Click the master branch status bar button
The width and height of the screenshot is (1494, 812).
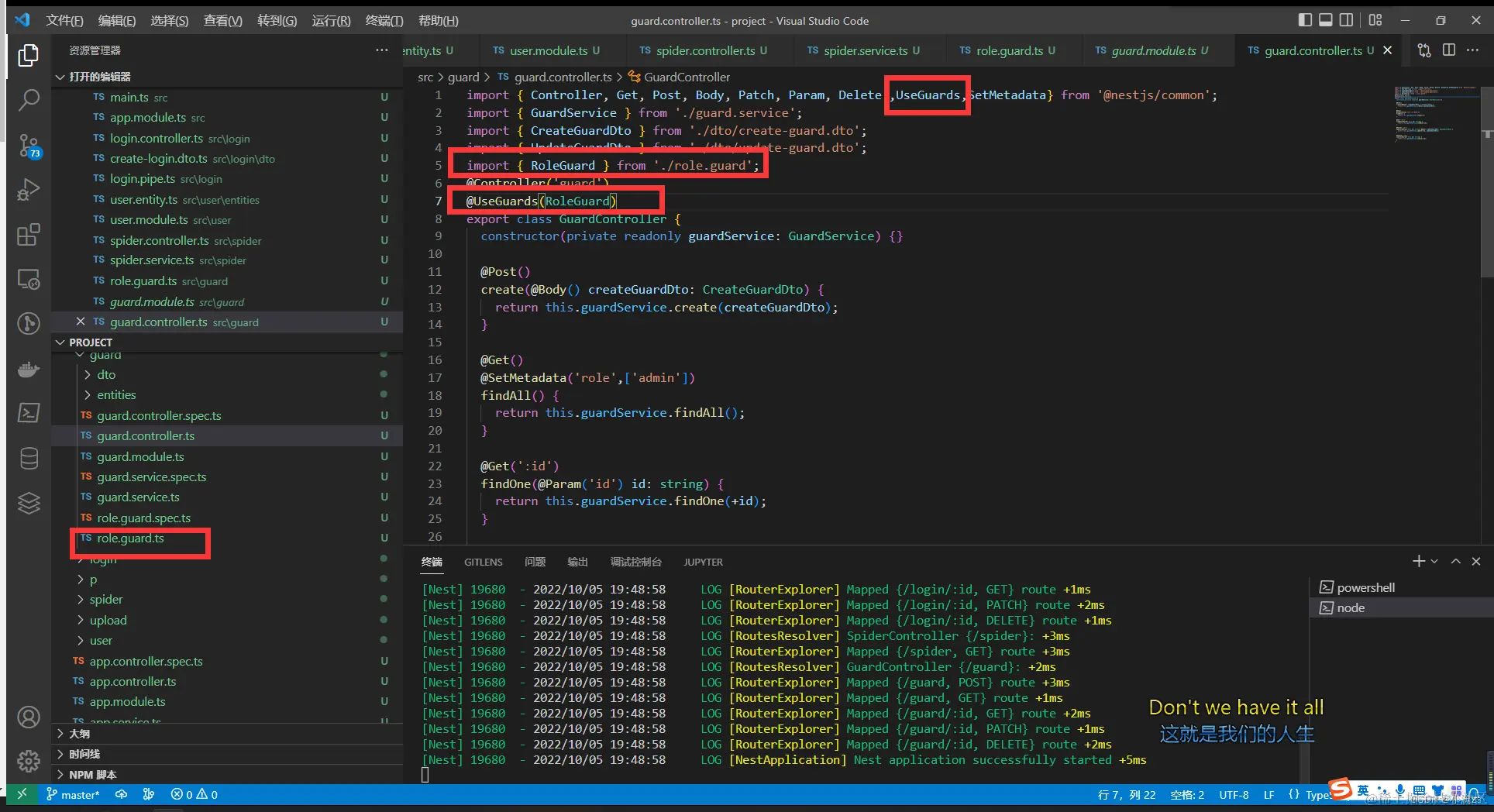74,795
